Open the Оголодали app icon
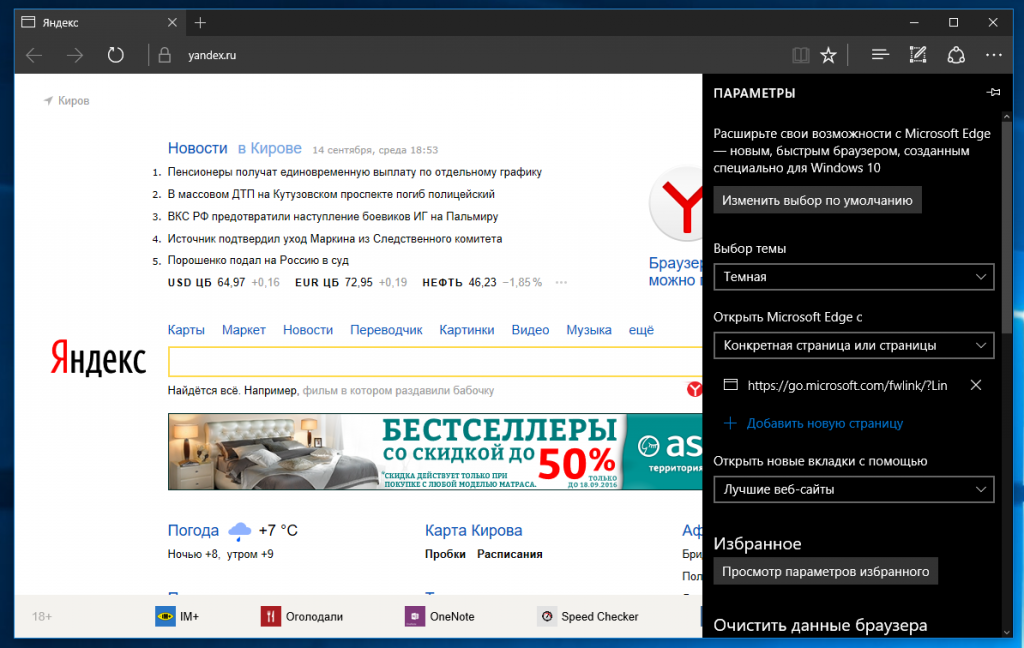This screenshot has height=648, width=1024. coord(270,616)
